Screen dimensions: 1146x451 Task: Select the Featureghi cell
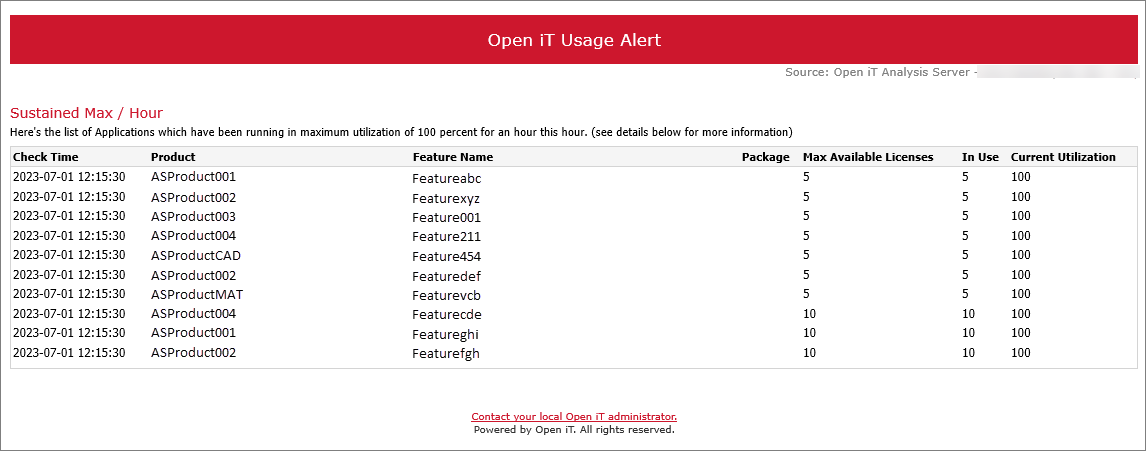point(446,334)
